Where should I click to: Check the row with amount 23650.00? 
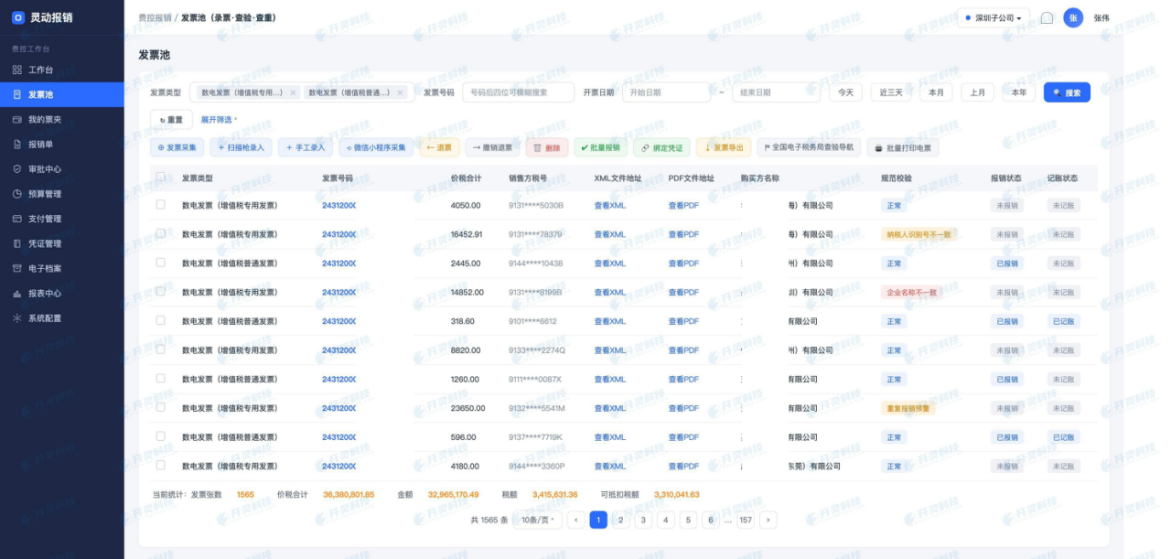tap(161, 407)
